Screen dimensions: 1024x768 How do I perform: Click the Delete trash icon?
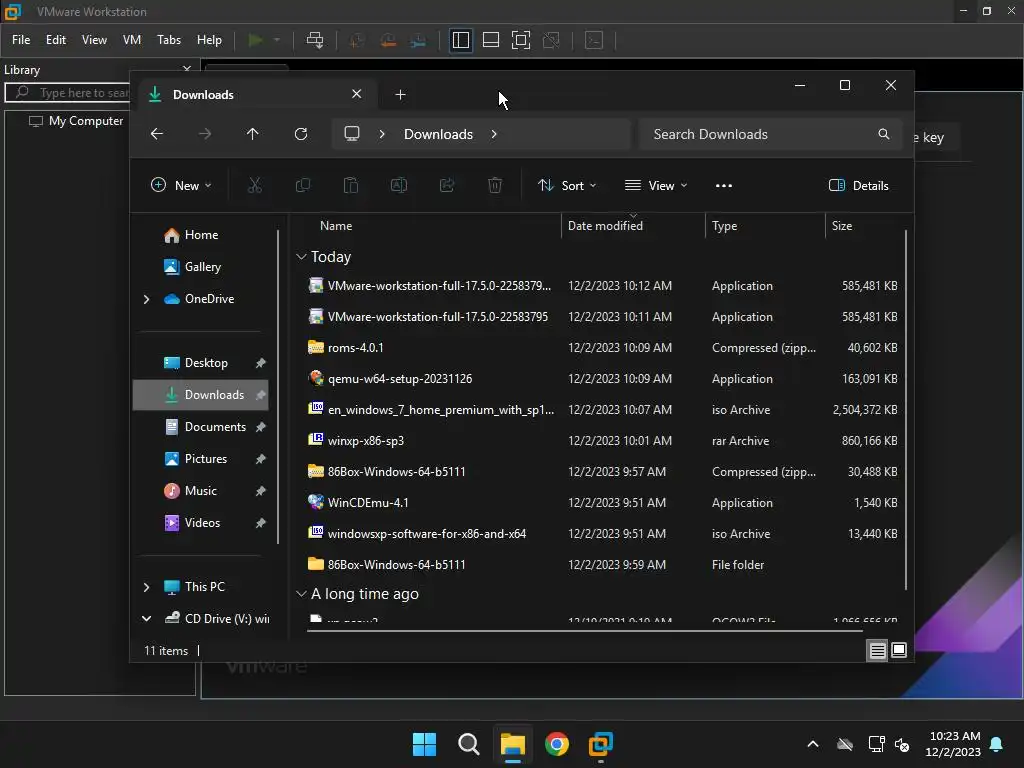495,185
